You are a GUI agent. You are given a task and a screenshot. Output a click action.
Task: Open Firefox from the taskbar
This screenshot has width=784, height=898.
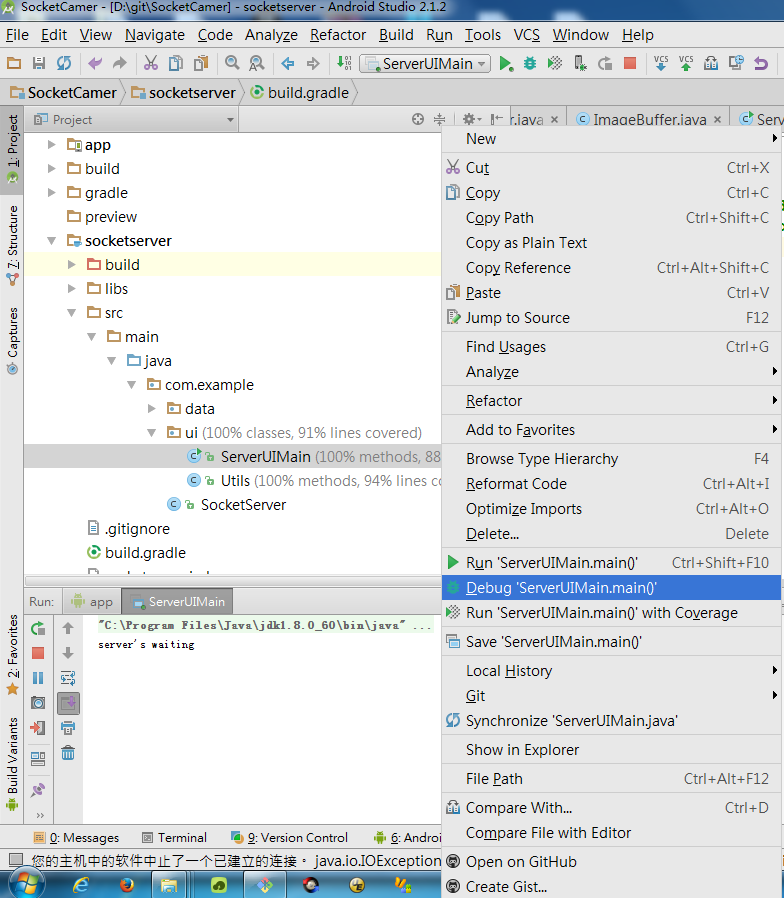point(127,885)
